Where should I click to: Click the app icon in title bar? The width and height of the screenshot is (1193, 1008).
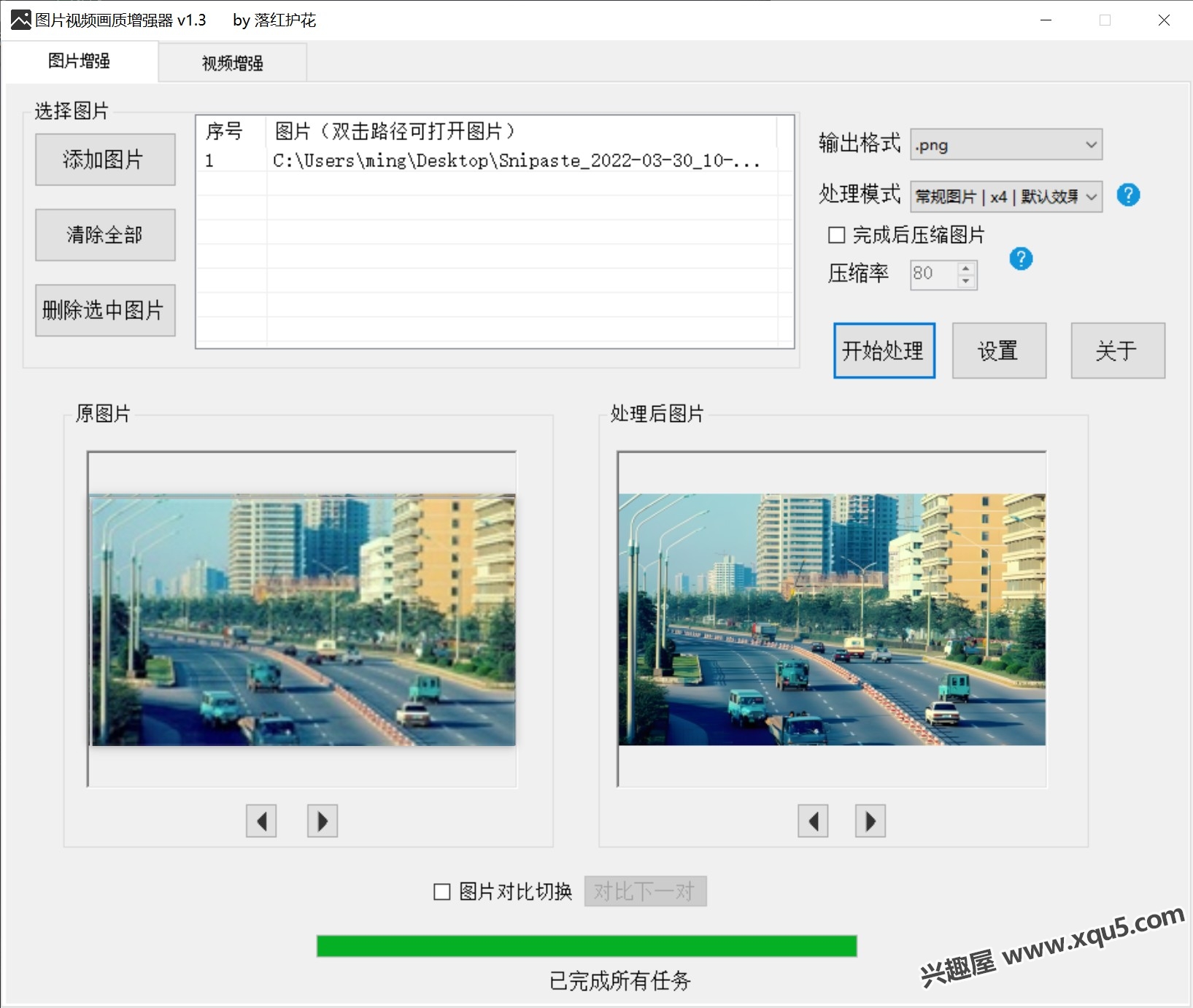click(x=20, y=20)
